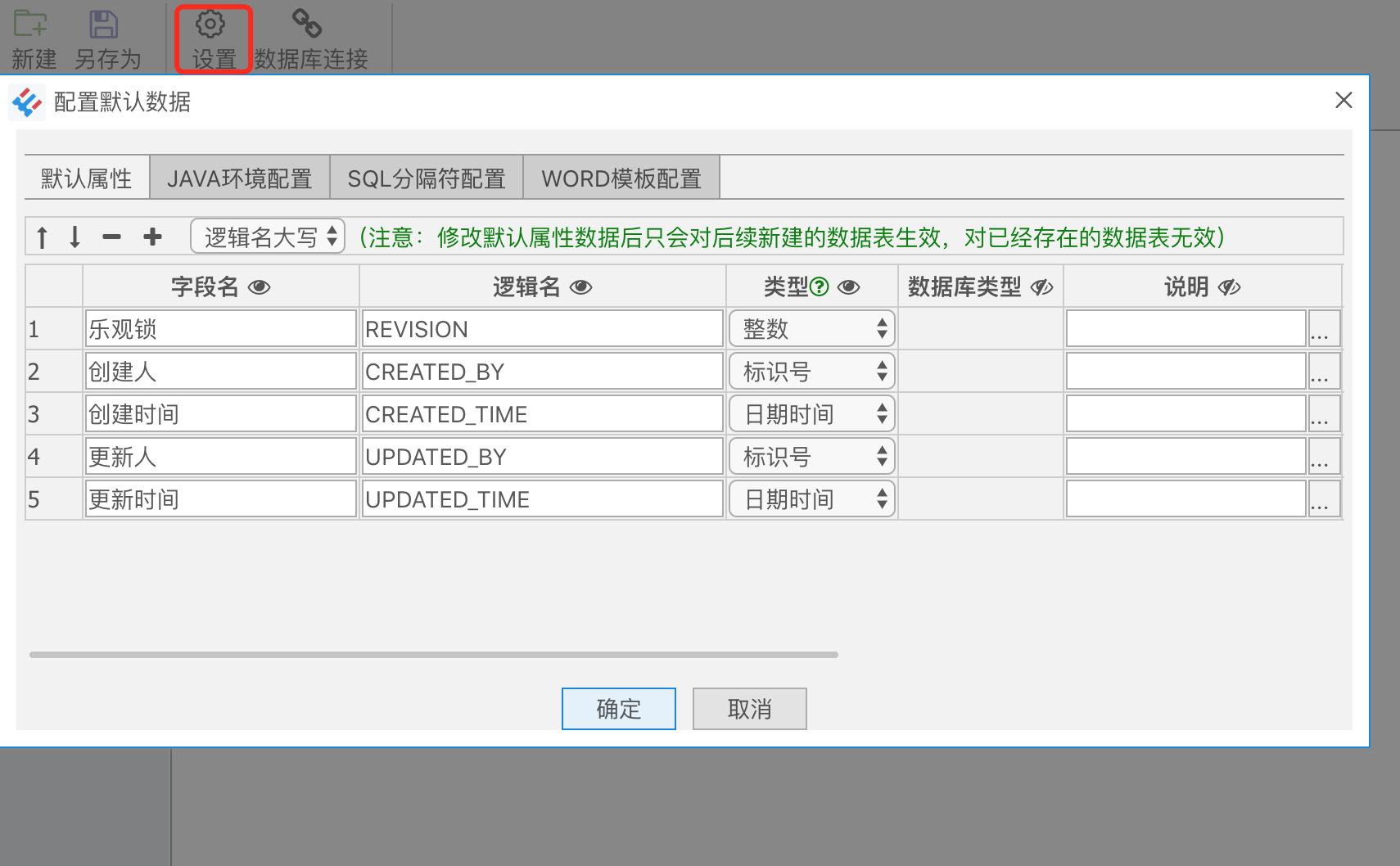1400x866 pixels.
Task: Show the hidden 说明 column
Action: (x=1229, y=287)
